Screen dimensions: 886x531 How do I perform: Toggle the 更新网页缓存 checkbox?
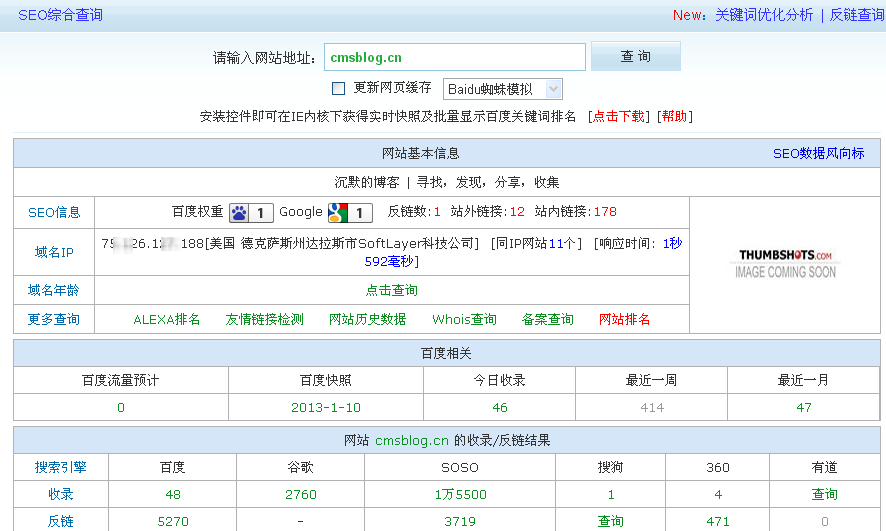[x=338, y=88]
